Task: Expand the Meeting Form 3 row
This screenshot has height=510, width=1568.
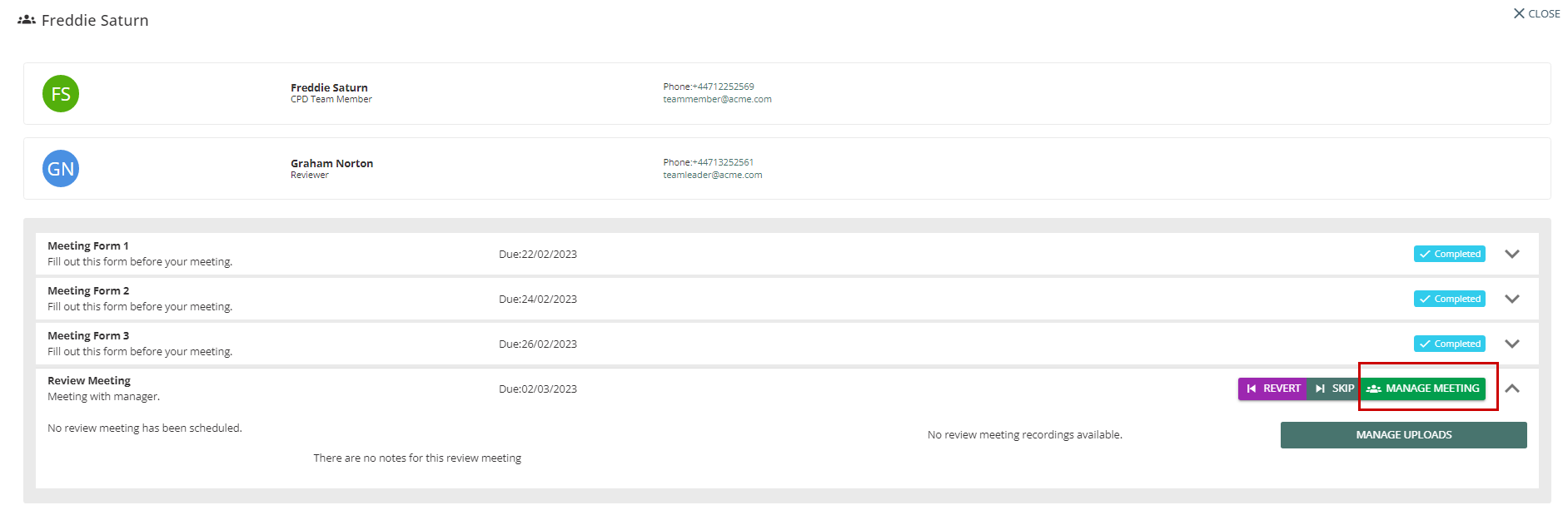Action: [1512, 344]
